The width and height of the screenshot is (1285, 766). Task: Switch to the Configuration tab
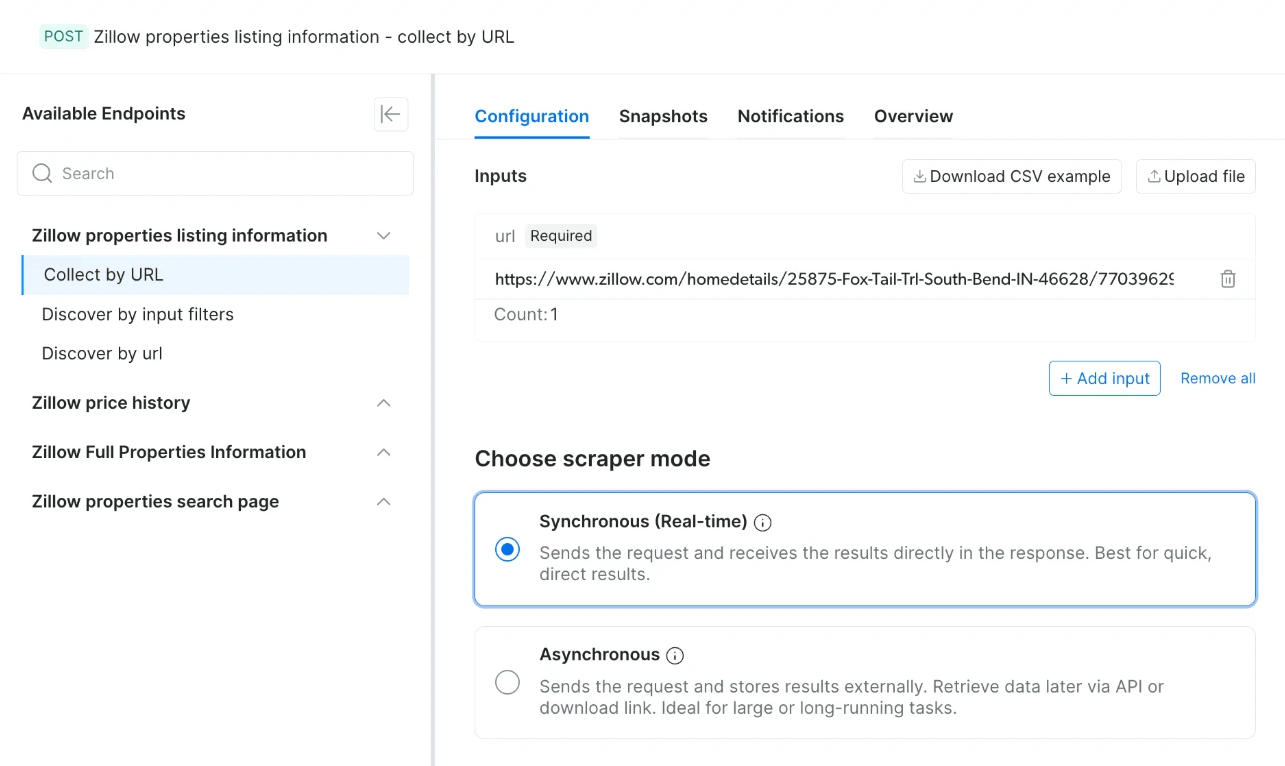pos(532,116)
